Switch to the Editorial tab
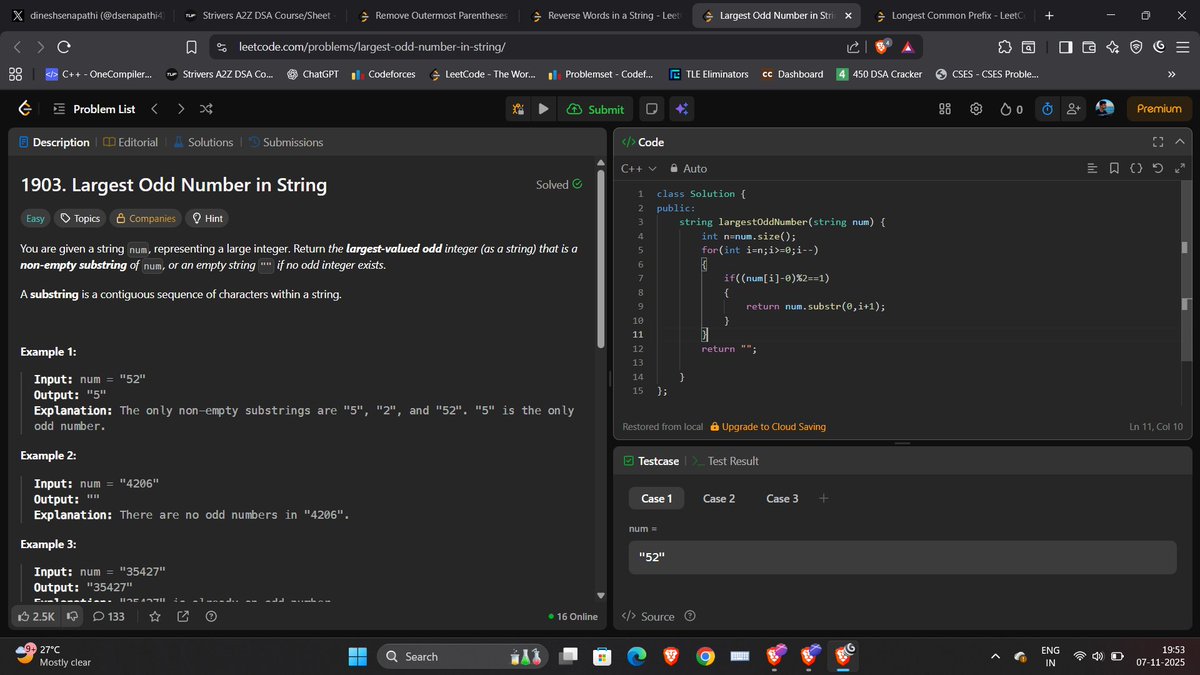This screenshot has width=1200, height=675. point(131,142)
